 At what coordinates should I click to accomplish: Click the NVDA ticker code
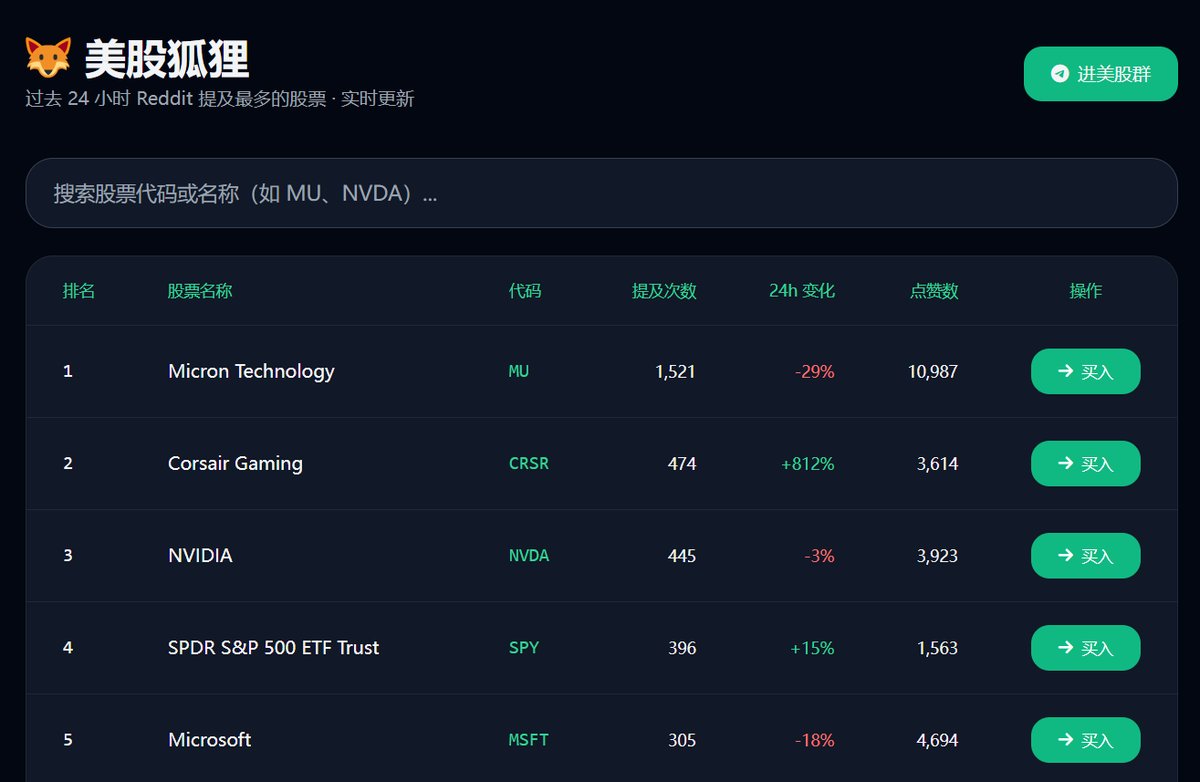pos(529,555)
